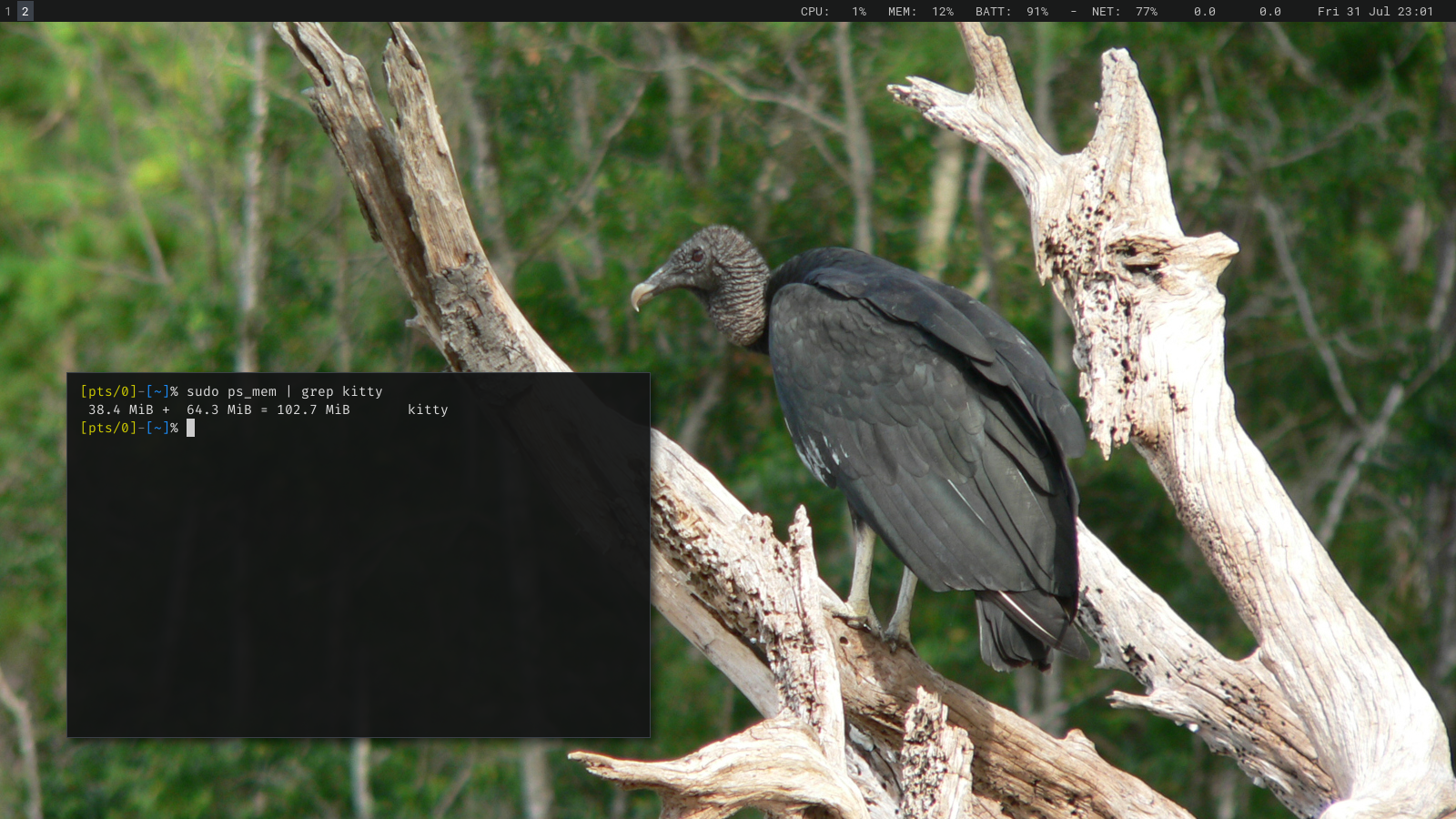Click the '102.7 MiB' total memory value
The width and height of the screenshot is (1456, 819).
click(314, 409)
